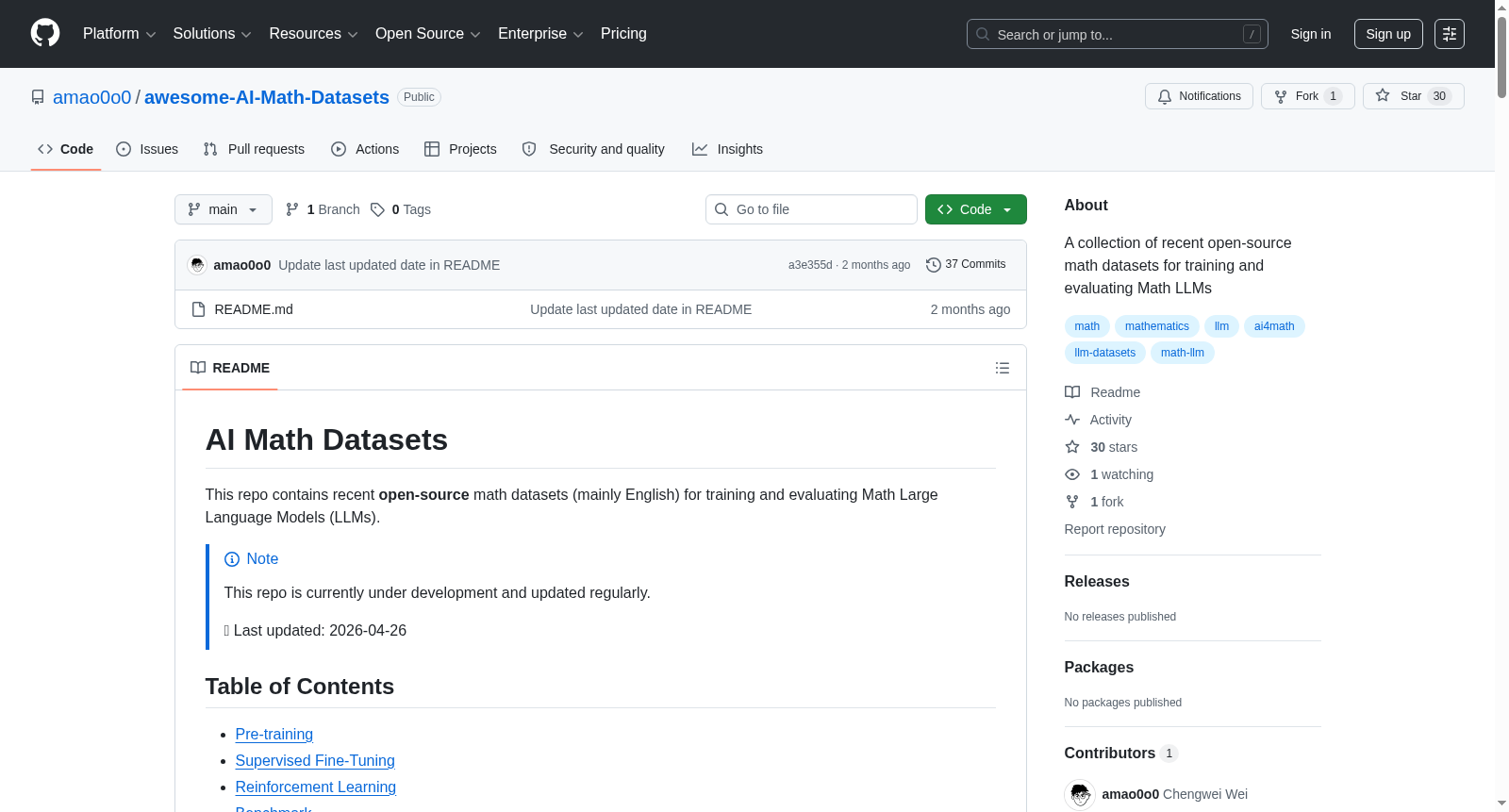1509x812 pixels.
Task: Open the awesome-AI-Math-Datasets repository link
Action: point(267,97)
